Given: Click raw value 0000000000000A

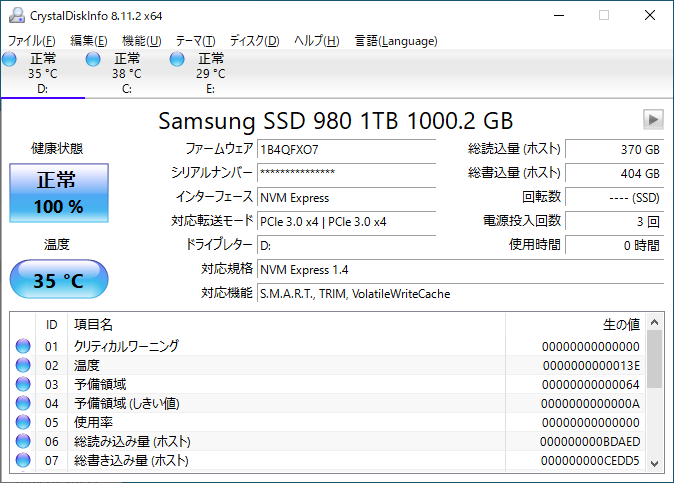Looking at the screenshot, I should click(590, 403).
